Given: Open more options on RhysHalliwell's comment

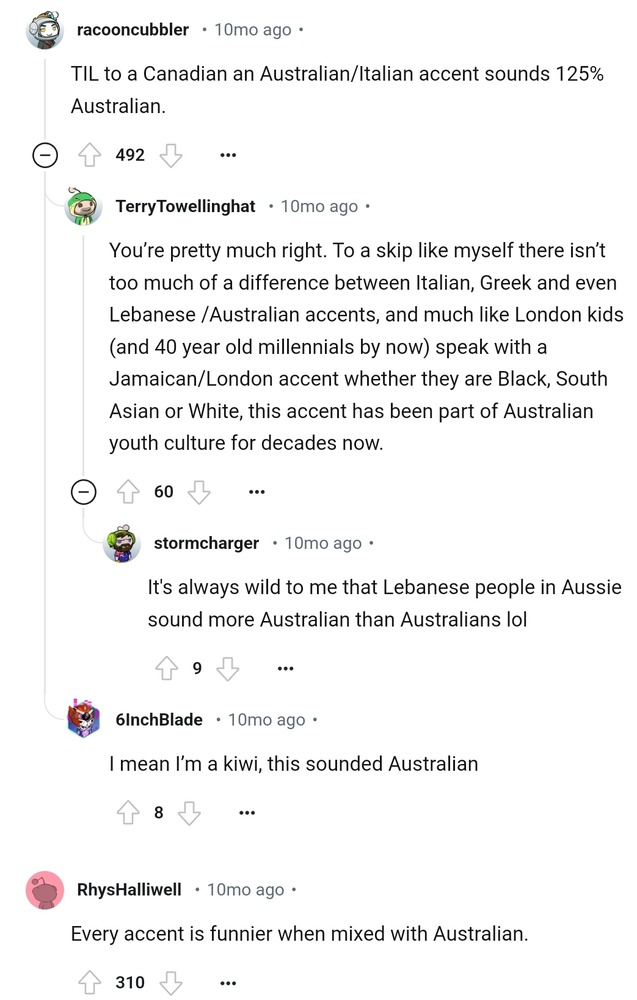Looking at the screenshot, I should (x=229, y=982).
